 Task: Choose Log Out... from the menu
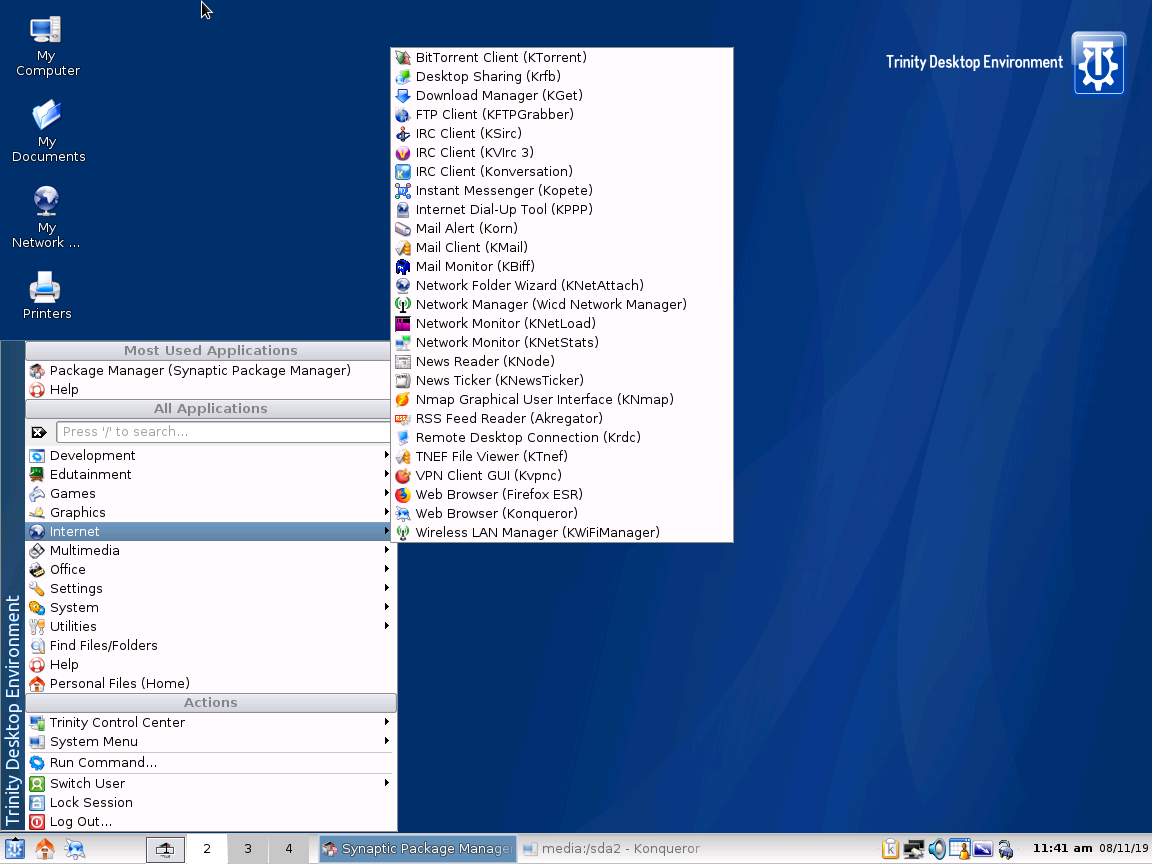click(209, 821)
